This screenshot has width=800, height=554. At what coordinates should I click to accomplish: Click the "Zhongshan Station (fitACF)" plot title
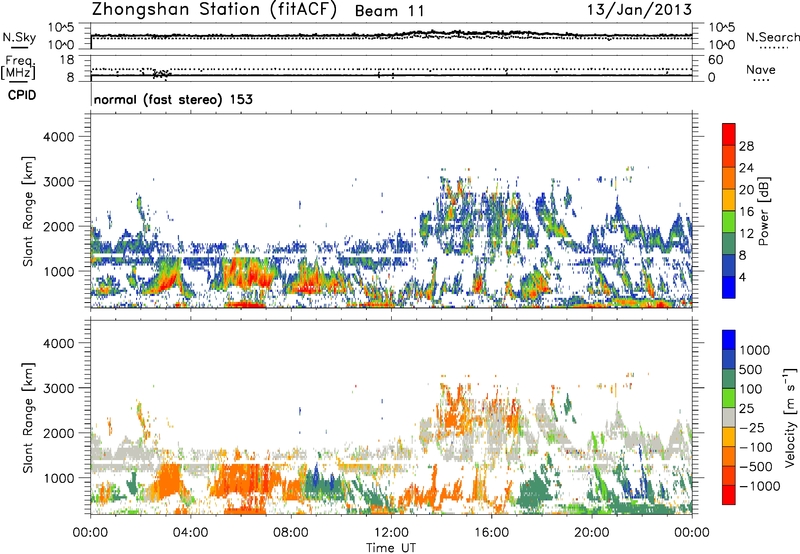[x=214, y=10]
